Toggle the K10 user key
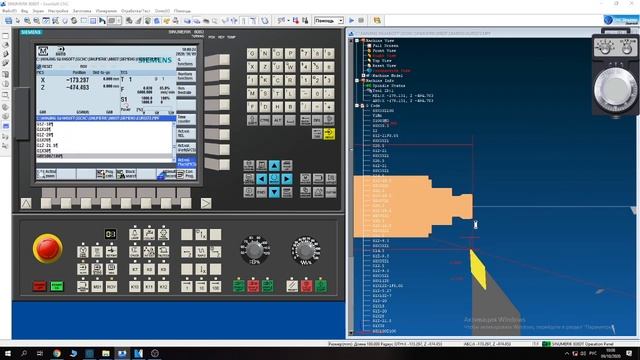Screen dimensions: 640x360 (x=135, y=287)
